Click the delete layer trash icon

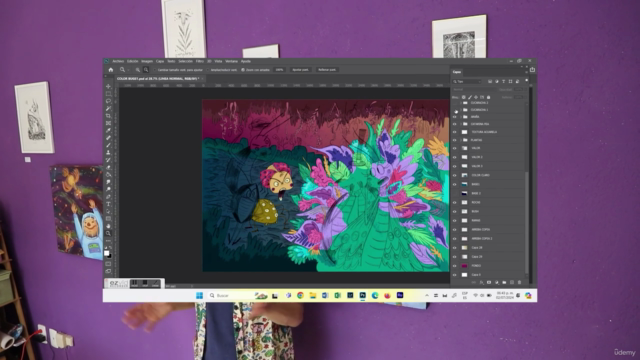pos(520,282)
